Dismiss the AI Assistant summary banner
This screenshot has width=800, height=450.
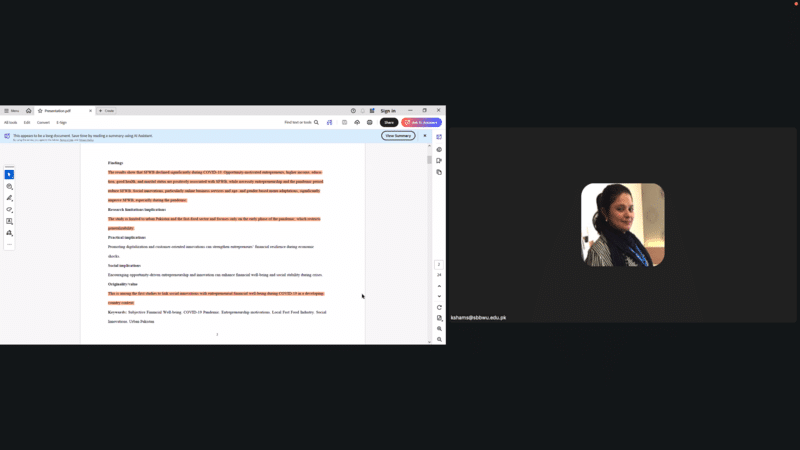(x=424, y=135)
